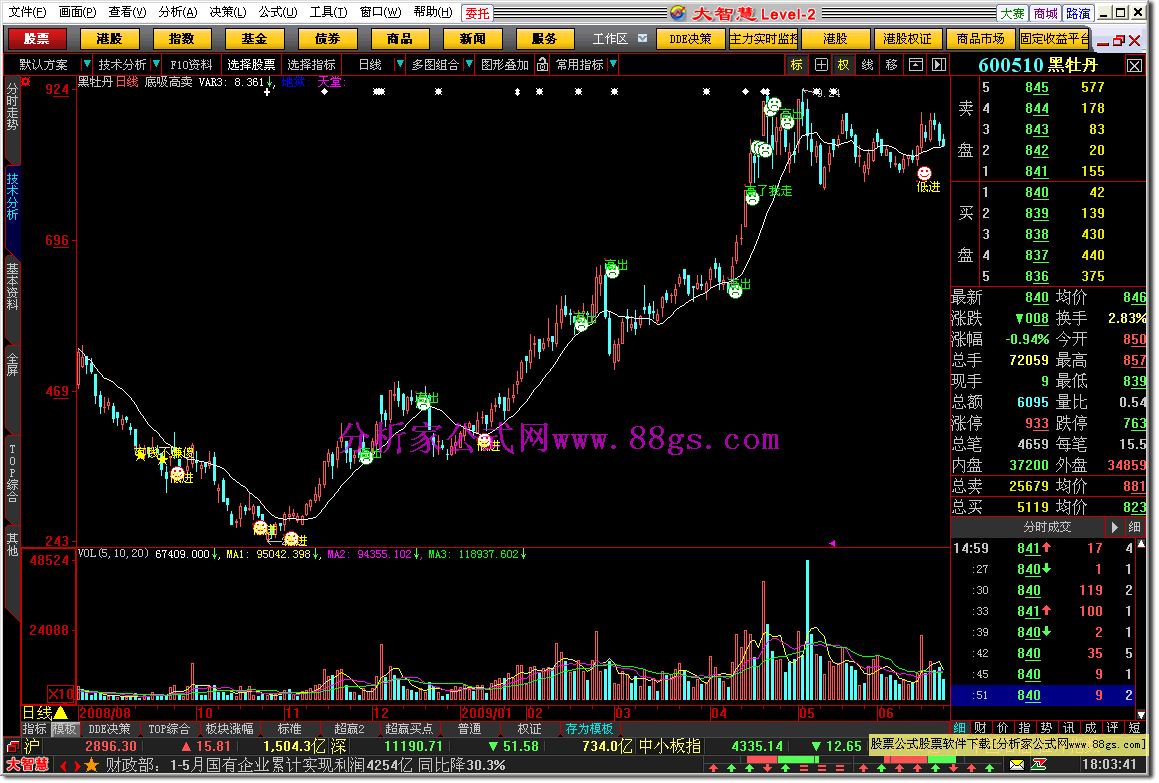
Task: Click the 细 button beside 分时成交
Action: 1135,527
